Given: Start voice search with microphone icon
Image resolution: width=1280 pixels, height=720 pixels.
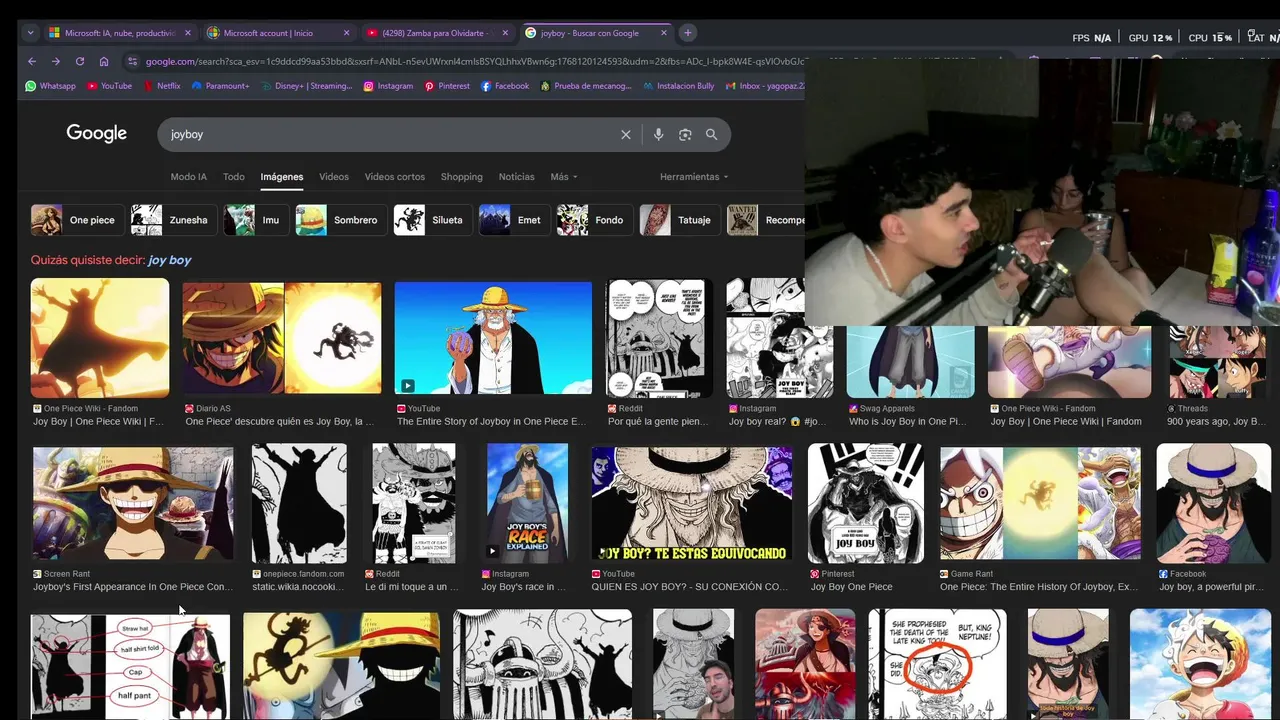Looking at the screenshot, I should pos(658,135).
